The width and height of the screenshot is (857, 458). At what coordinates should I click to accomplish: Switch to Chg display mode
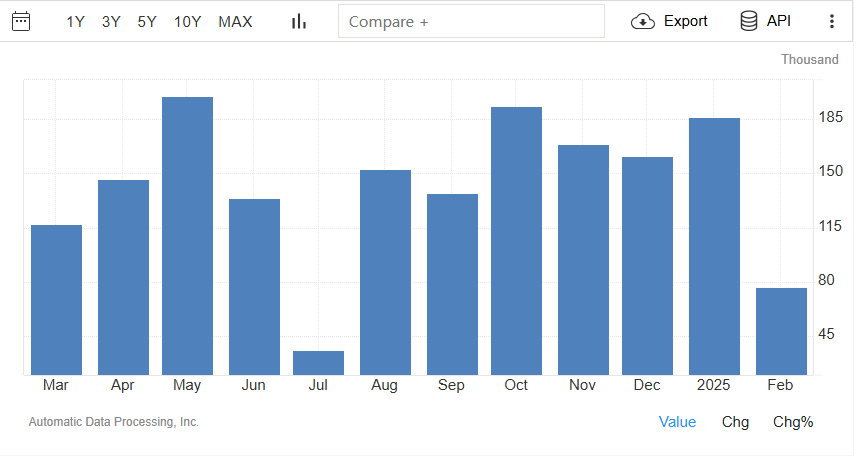(x=735, y=422)
